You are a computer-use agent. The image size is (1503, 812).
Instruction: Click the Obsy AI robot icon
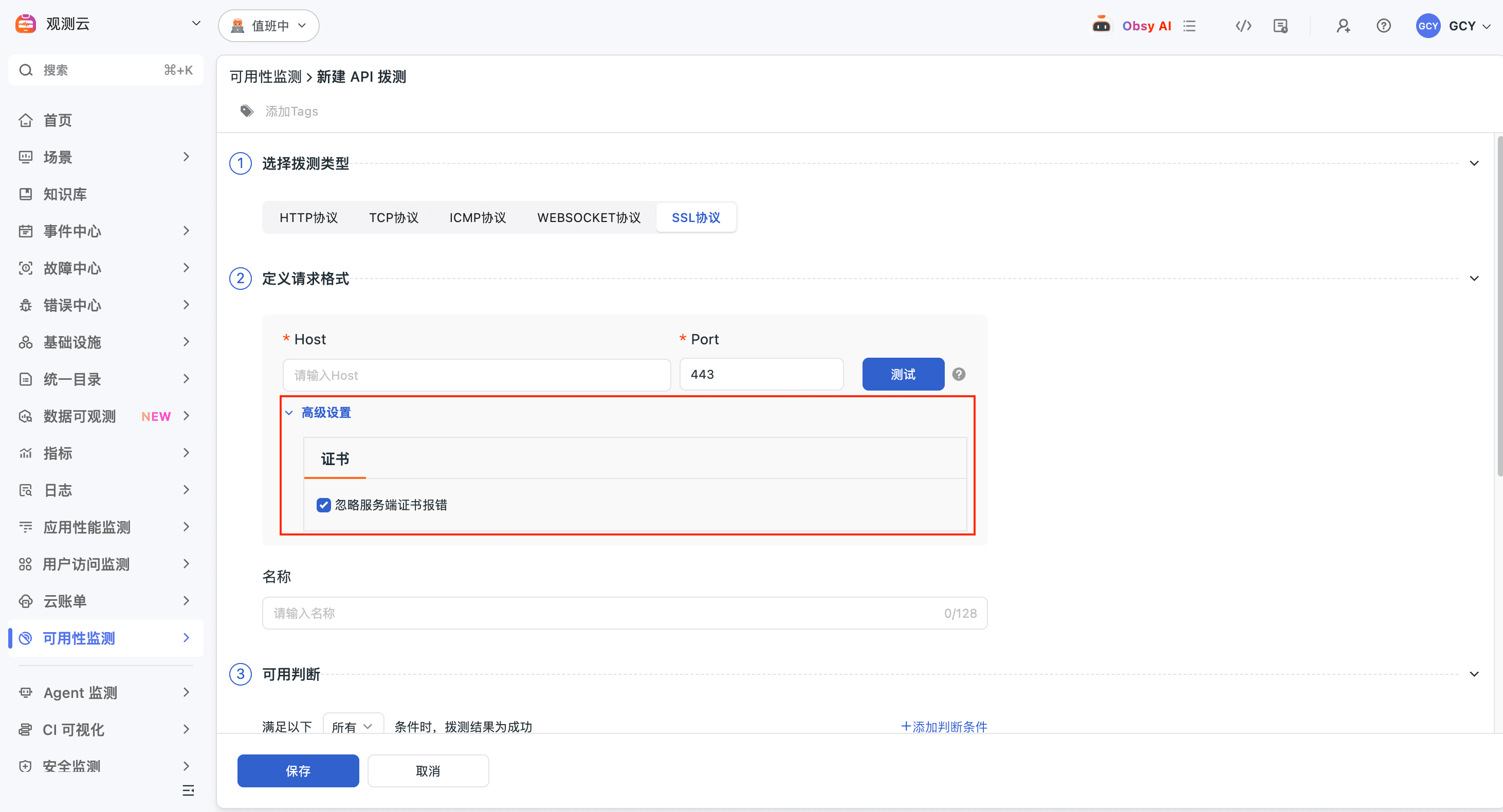click(x=1101, y=26)
